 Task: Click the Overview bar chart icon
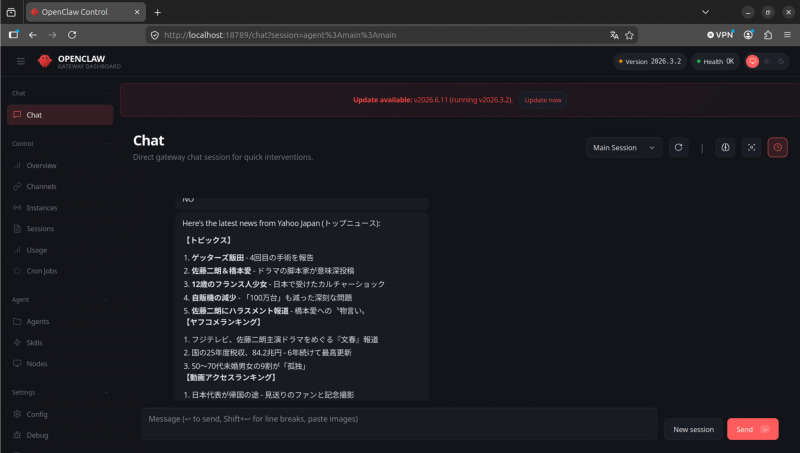pyautogui.click(x=17, y=165)
